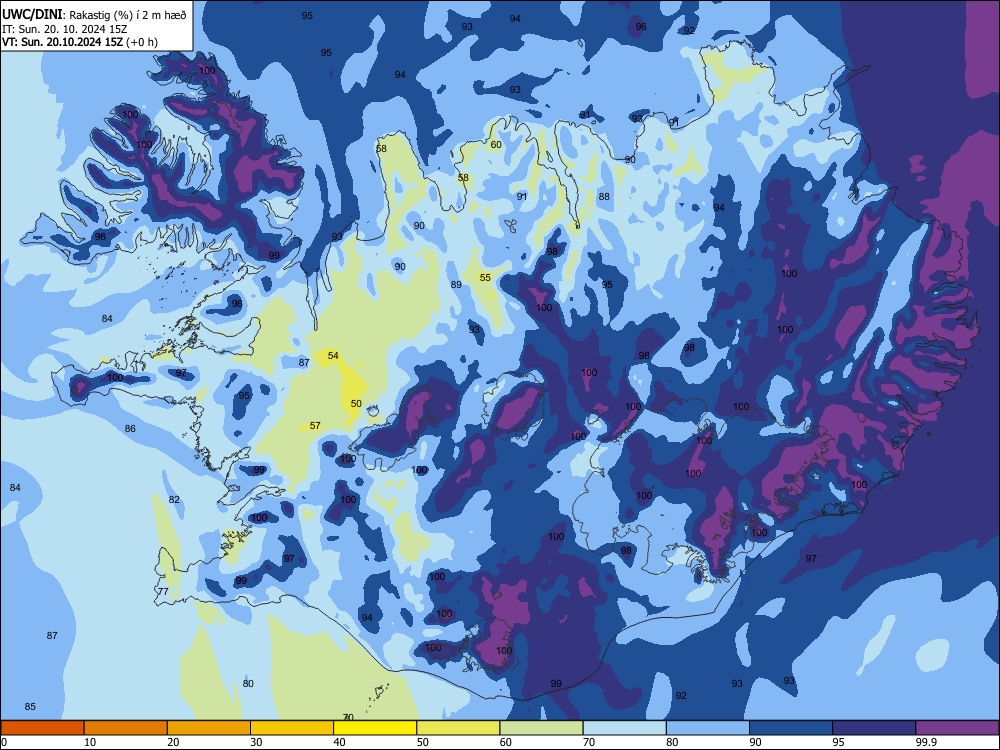The image size is (1000, 750).
Task: Click the legend label 99.9
Action: (x=925, y=742)
